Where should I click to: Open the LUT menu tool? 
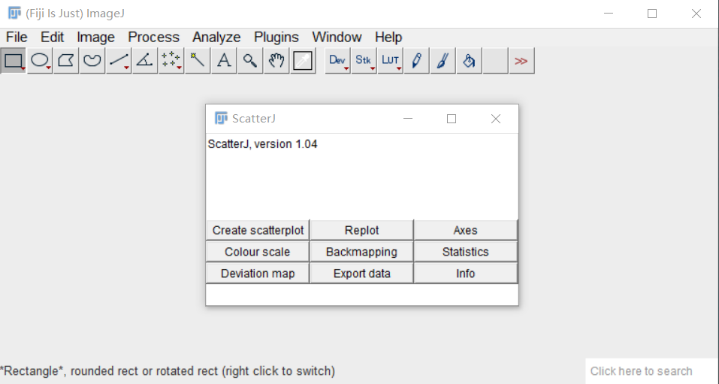390,61
